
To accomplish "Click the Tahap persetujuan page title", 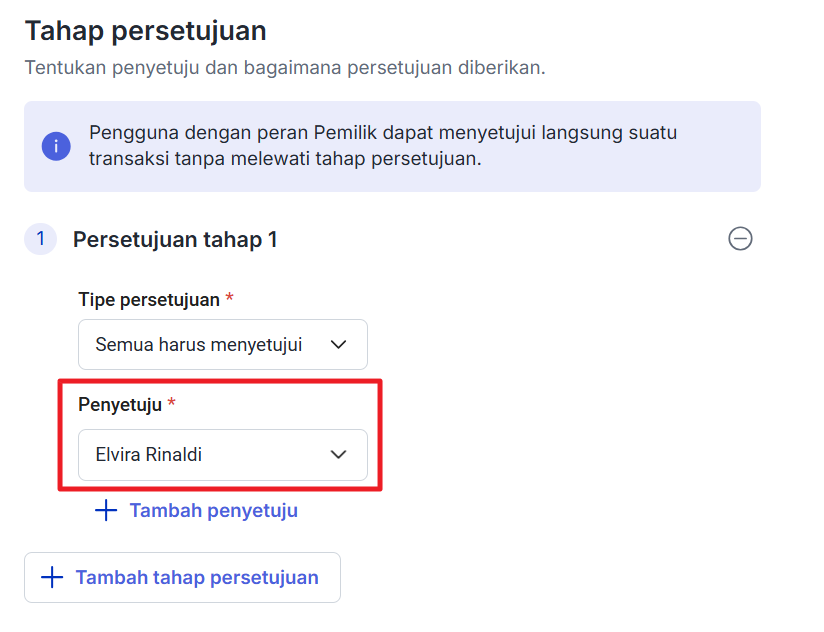I will 145,31.
